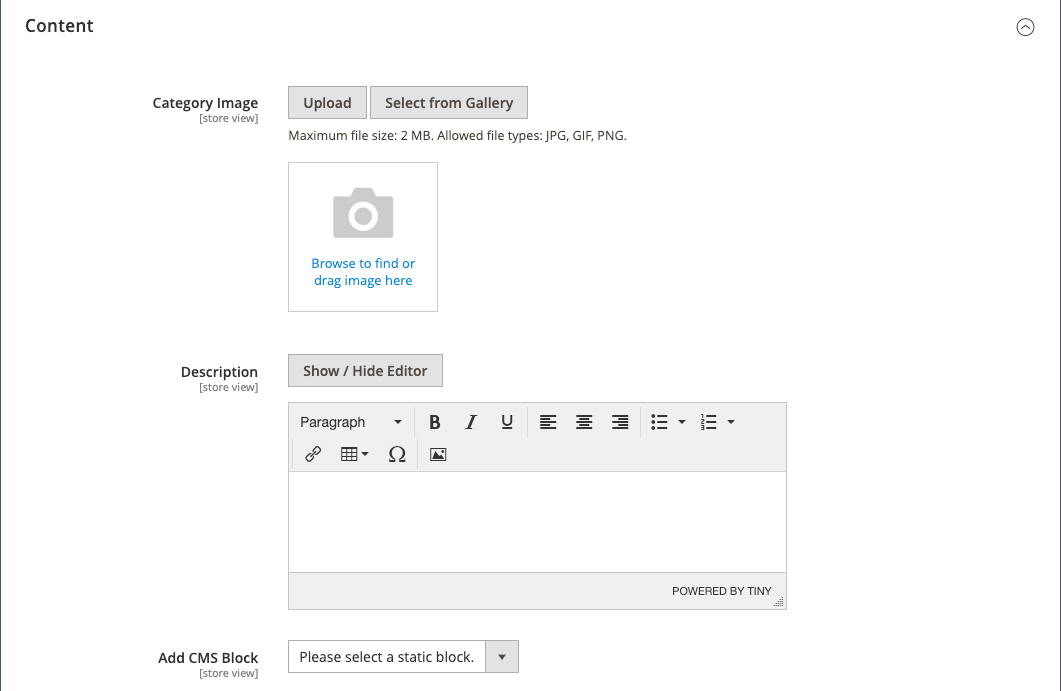
Task: Insert a numbered list
Action: tap(709, 422)
